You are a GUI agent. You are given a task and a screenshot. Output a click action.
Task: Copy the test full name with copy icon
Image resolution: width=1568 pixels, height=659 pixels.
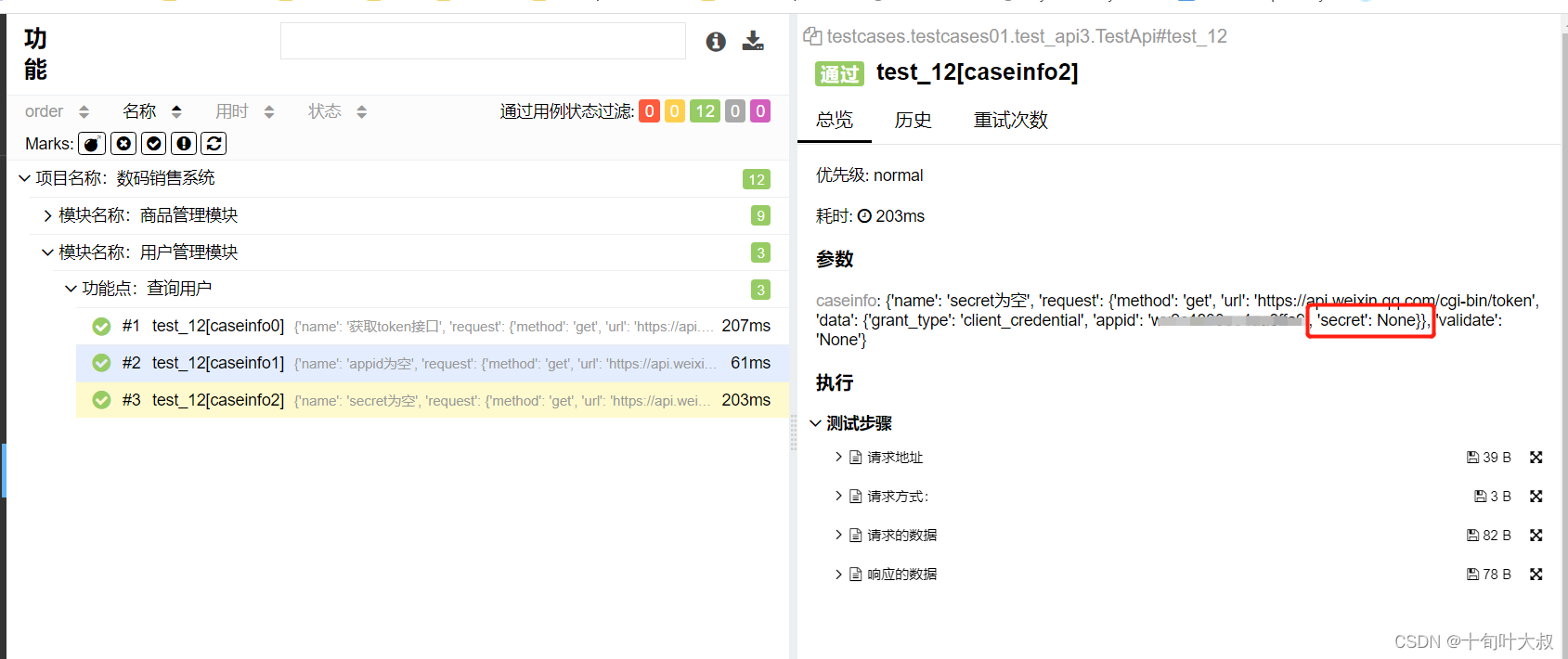(x=812, y=36)
